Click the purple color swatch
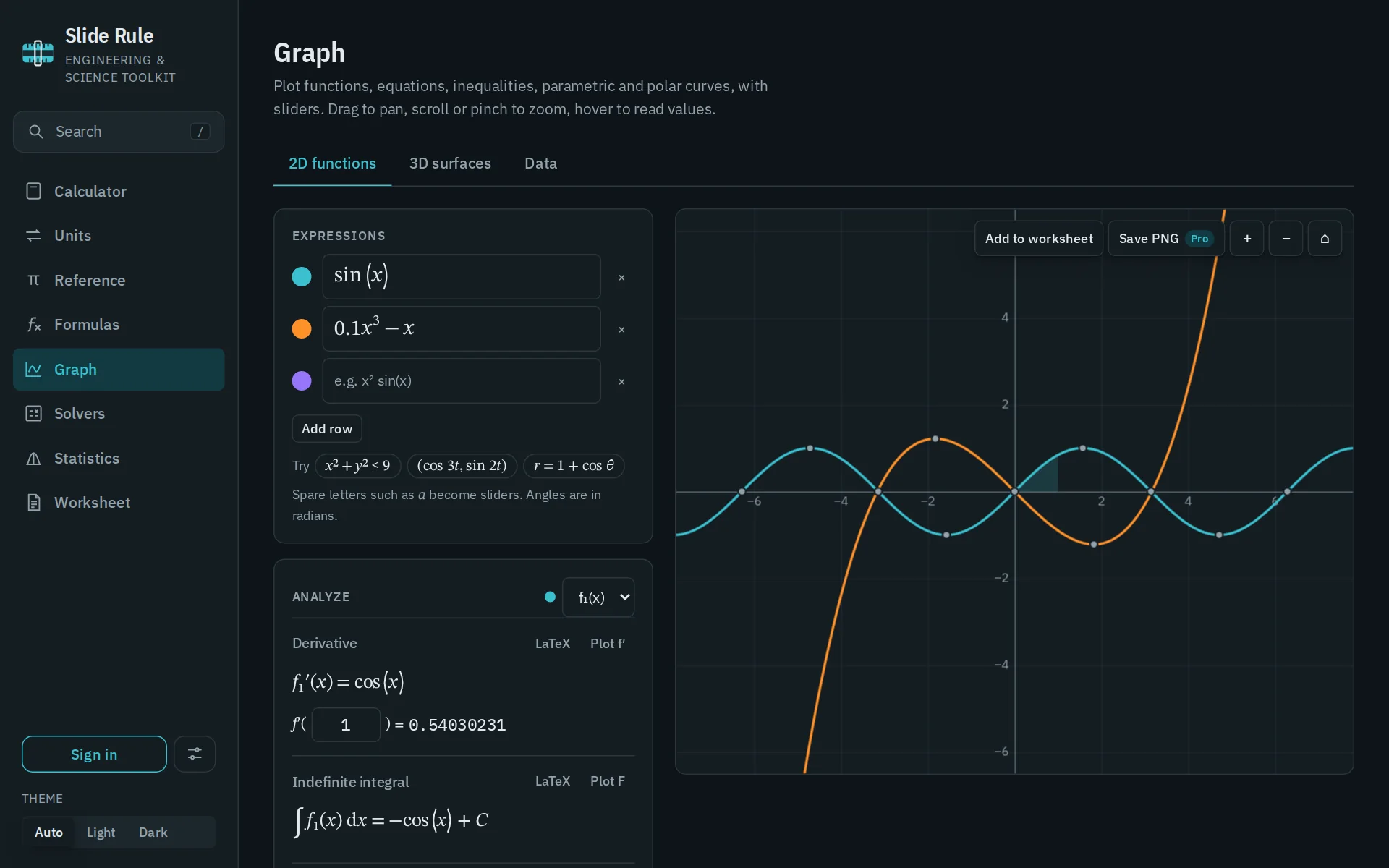The image size is (1389, 868). (x=302, y=381)
